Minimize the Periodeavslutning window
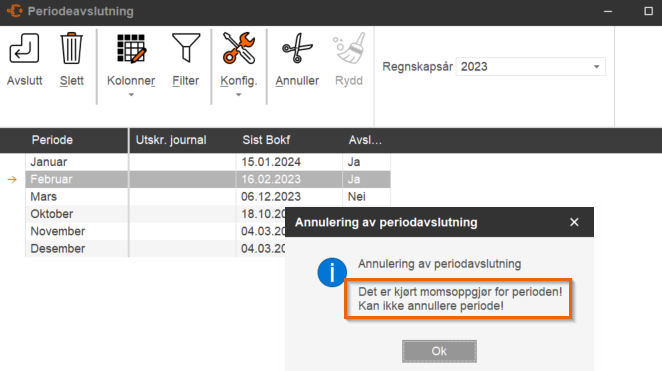The height and width of the screenshot is (371, 662). click(x=608, y=11)
